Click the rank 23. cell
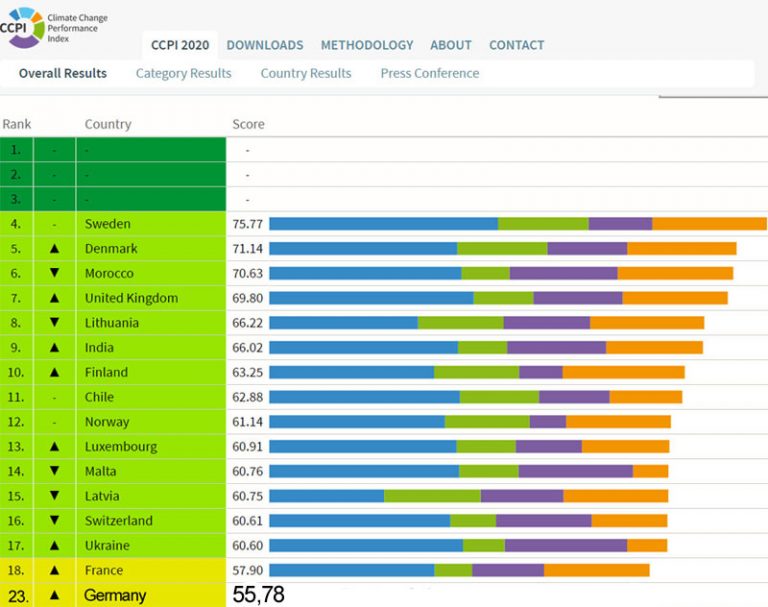 [18, 596]
